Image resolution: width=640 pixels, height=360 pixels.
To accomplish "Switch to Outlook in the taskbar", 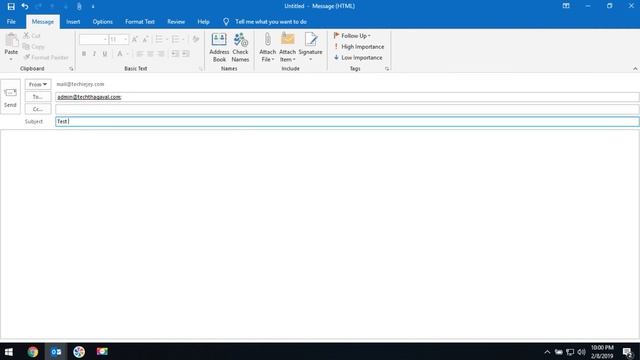I will tap(56, 351).
